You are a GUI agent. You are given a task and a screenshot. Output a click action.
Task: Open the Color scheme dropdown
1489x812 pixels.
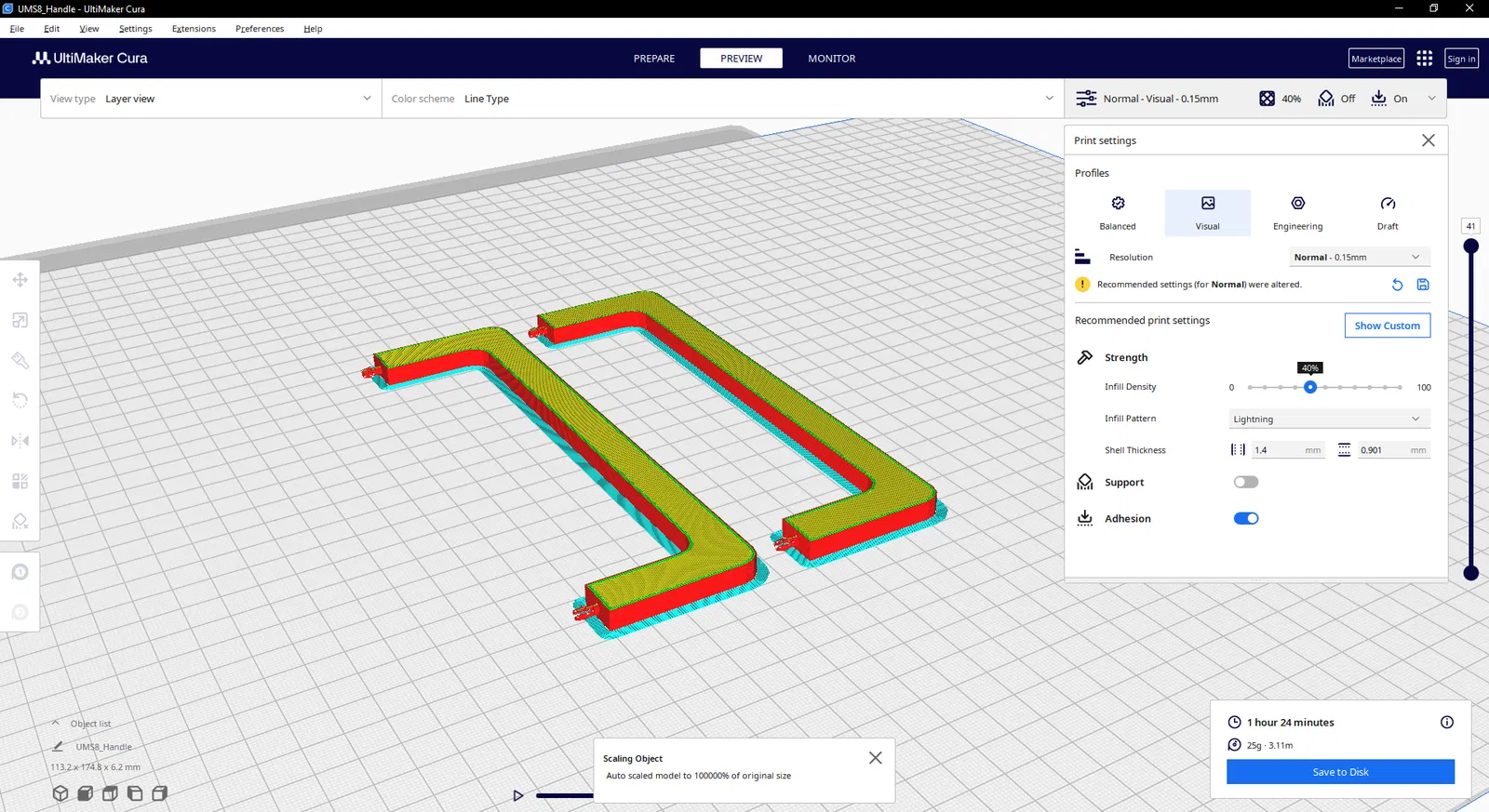[723, 99]
